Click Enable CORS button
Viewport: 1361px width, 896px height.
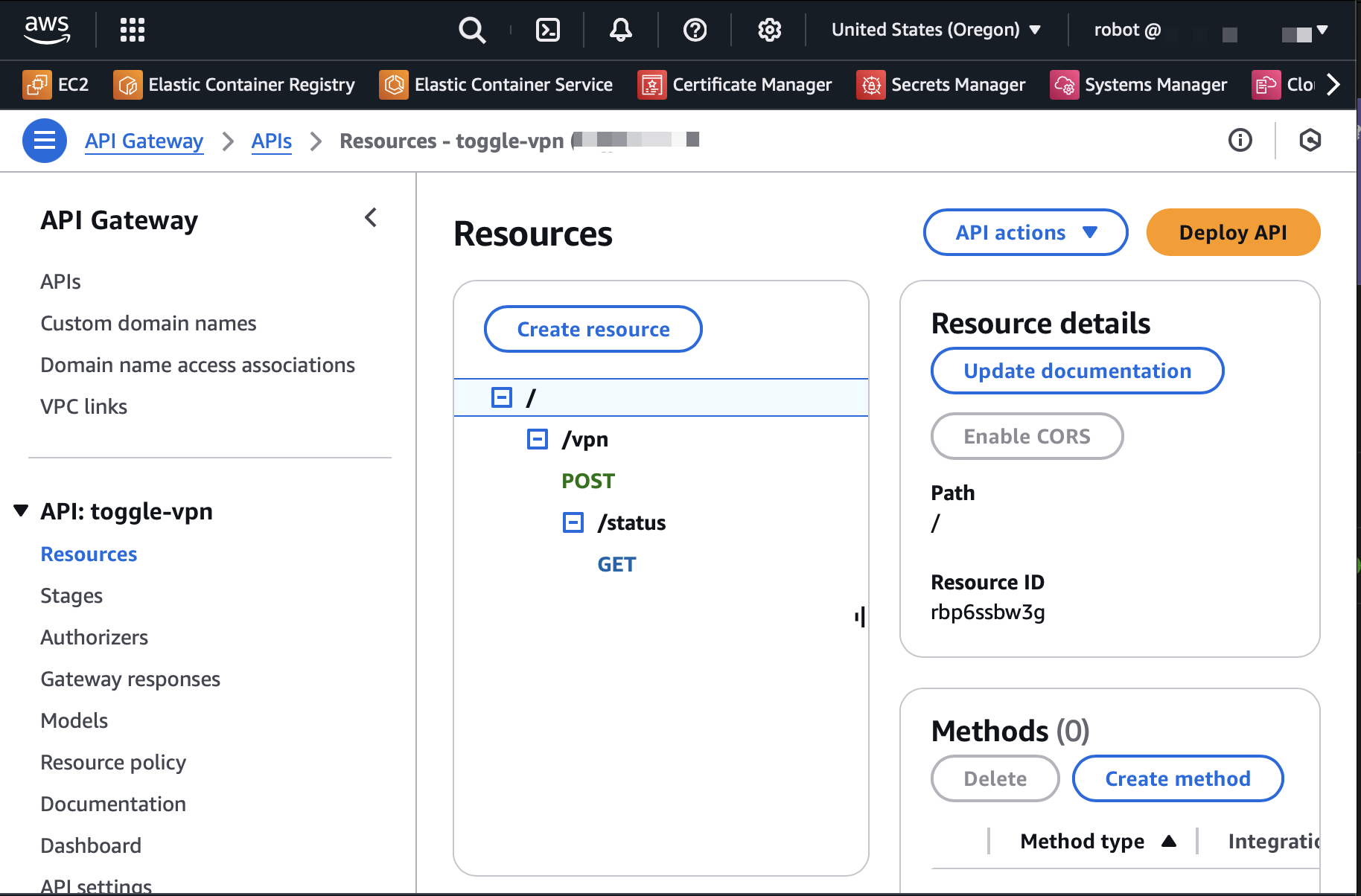1027,436
